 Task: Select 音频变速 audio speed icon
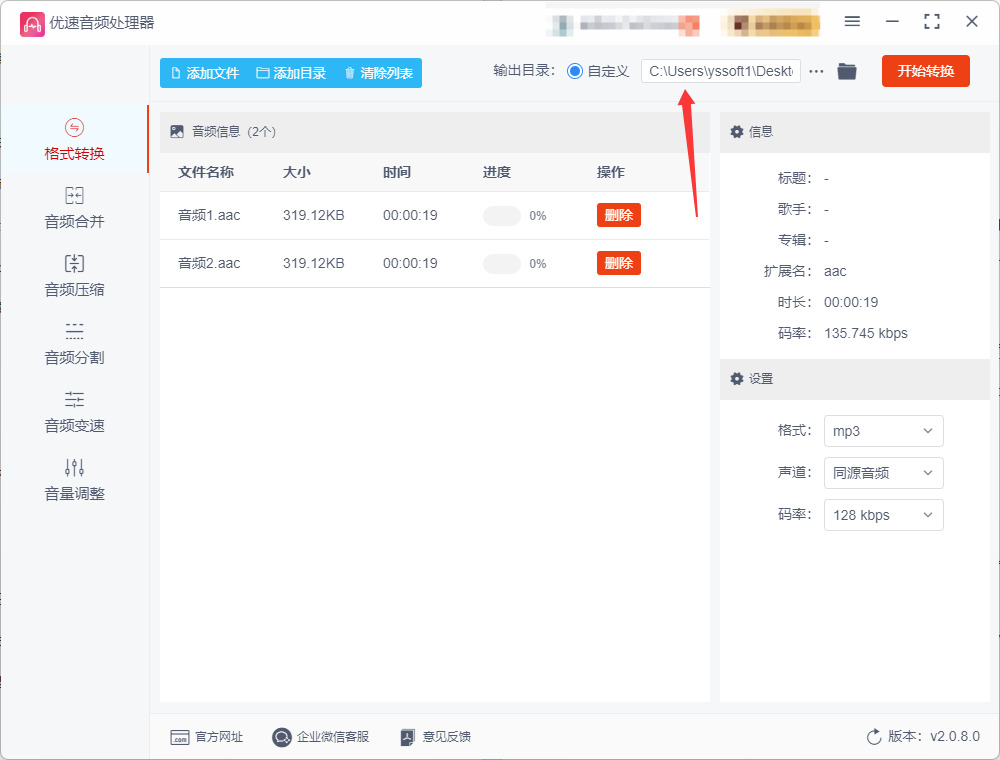click(74, 400)
